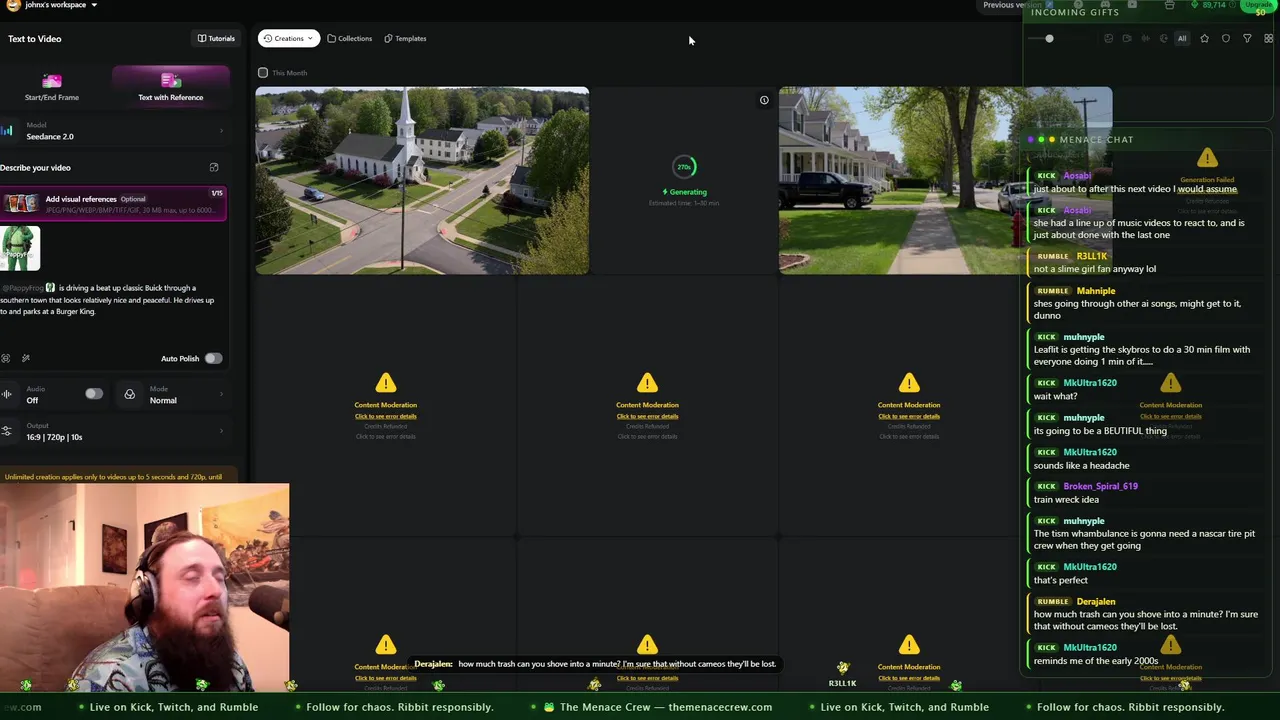Select the Text with Reference tab
Viewport: 1280px width, 720px height.
click(x=171, y=87)
